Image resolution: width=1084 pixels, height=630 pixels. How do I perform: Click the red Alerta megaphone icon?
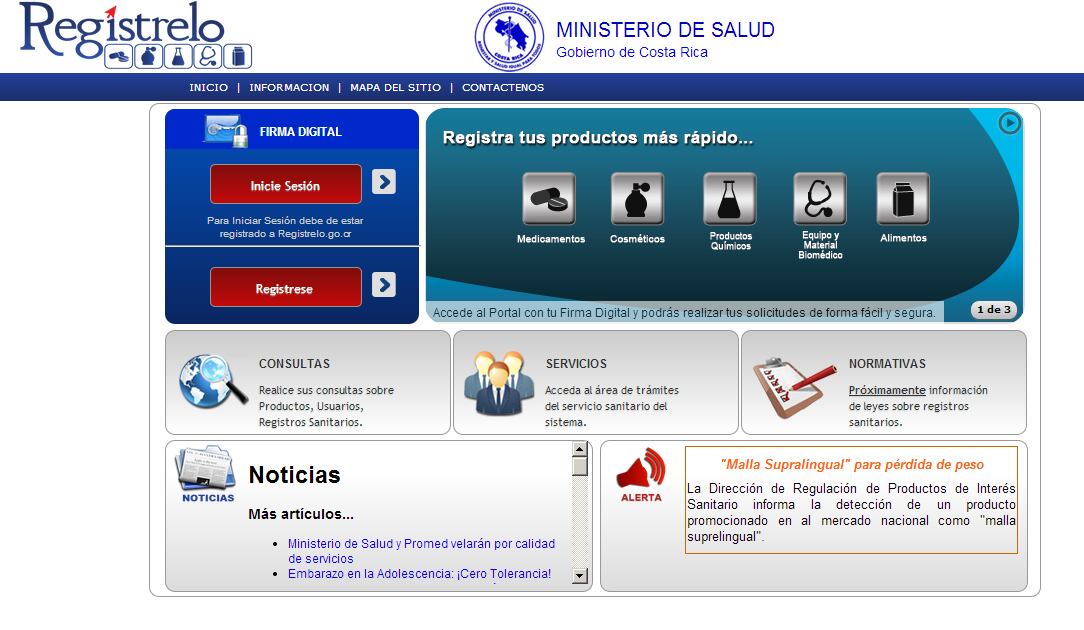pos(641,469)
